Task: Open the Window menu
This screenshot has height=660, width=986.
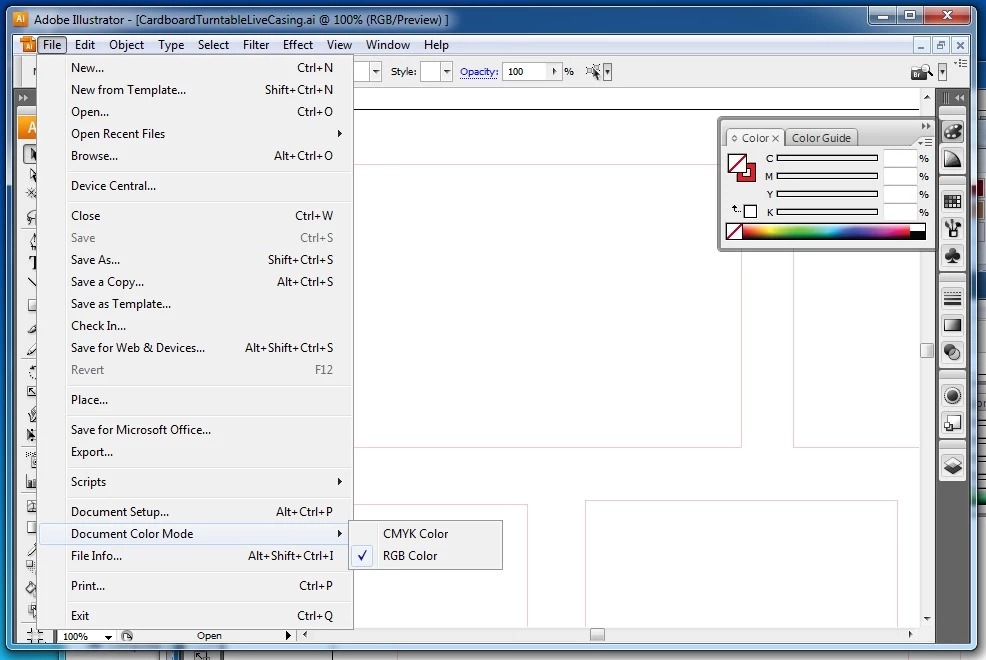Action: pos(387,45)
